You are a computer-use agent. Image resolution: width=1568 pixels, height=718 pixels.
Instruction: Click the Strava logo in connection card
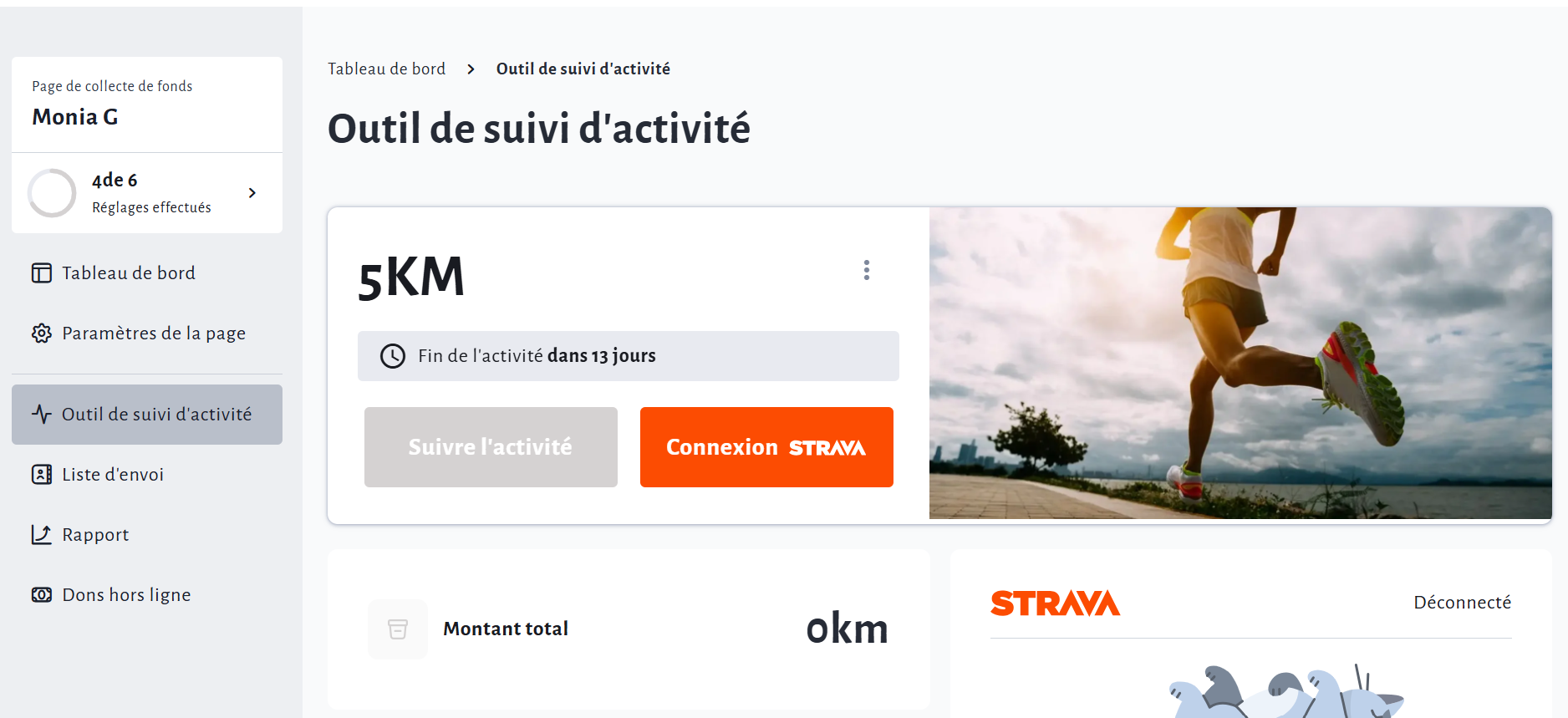click(x=1055, y=603)
